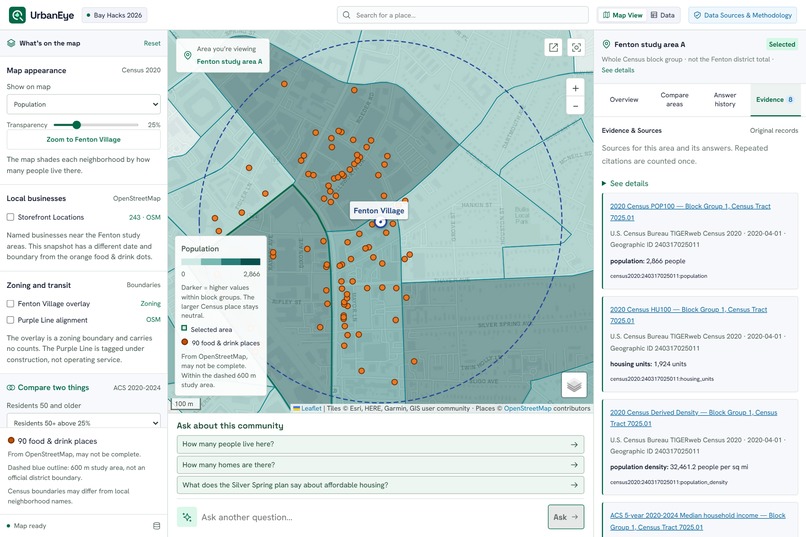
Task: Click the layers icon beside What's on the map
Action: click(11, 43)
